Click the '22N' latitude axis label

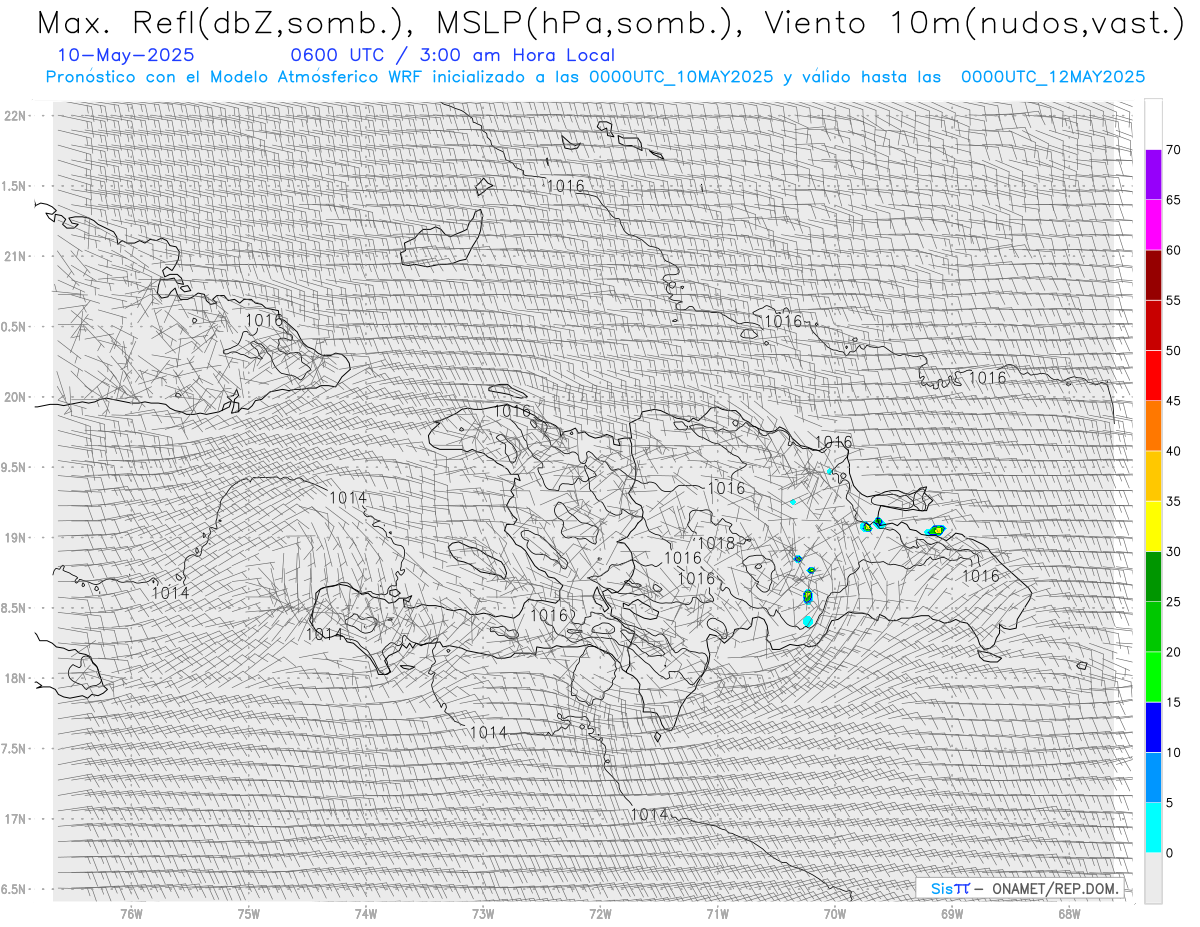(x=15, y=116)
